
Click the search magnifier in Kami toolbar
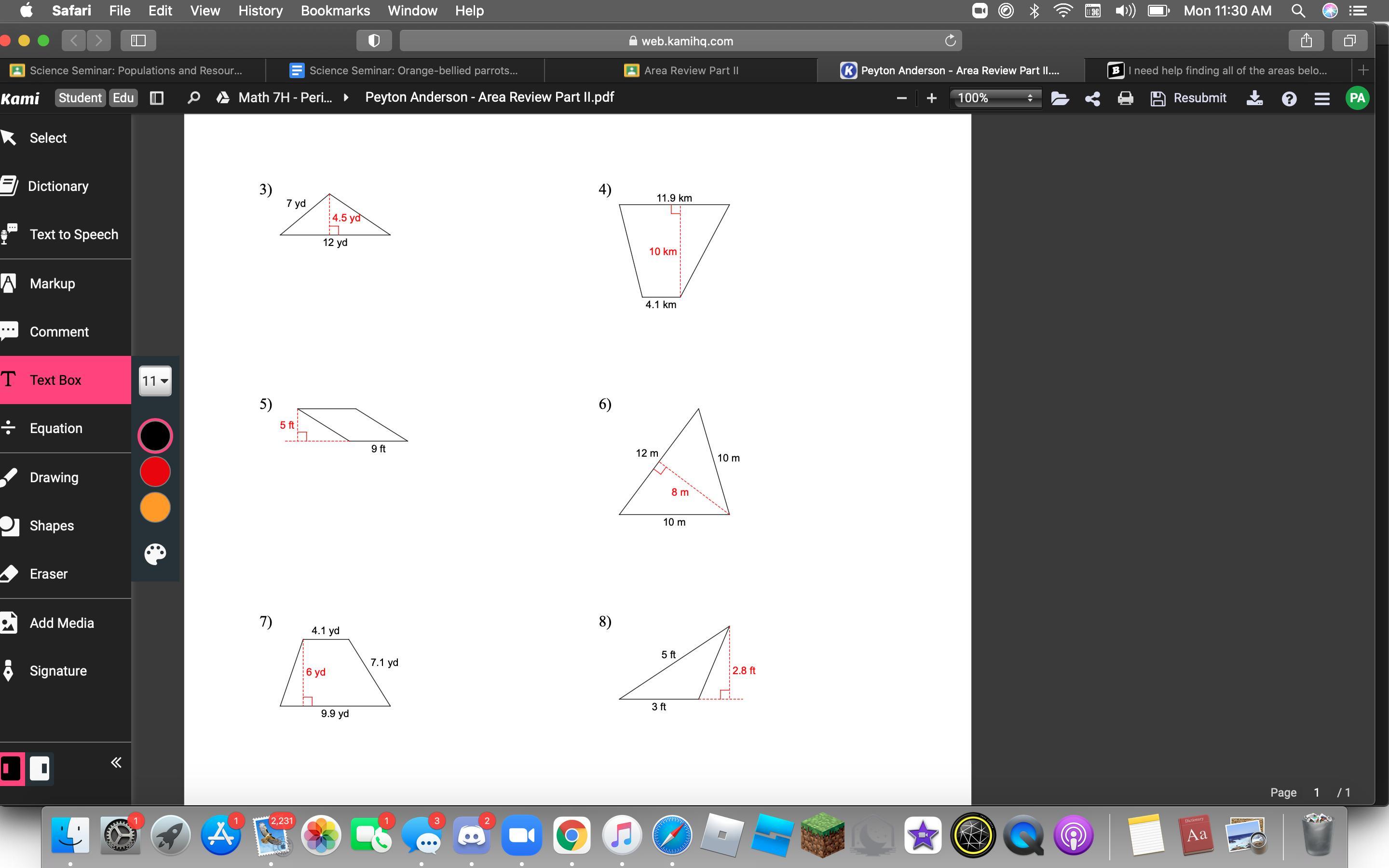193,98
